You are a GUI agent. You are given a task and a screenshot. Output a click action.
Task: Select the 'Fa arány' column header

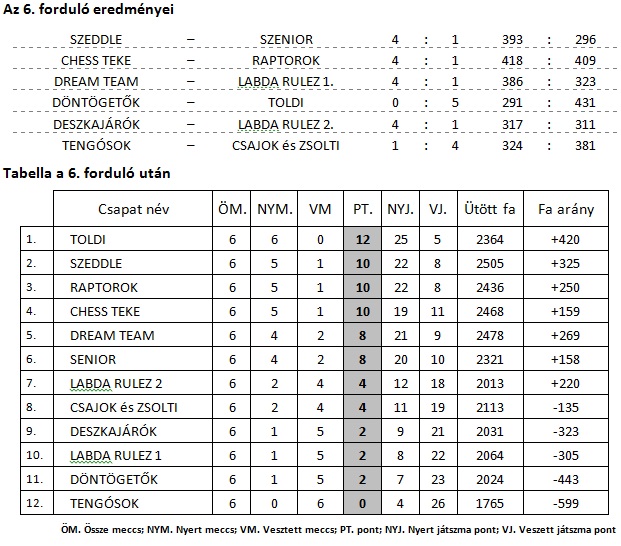(565, 210)
